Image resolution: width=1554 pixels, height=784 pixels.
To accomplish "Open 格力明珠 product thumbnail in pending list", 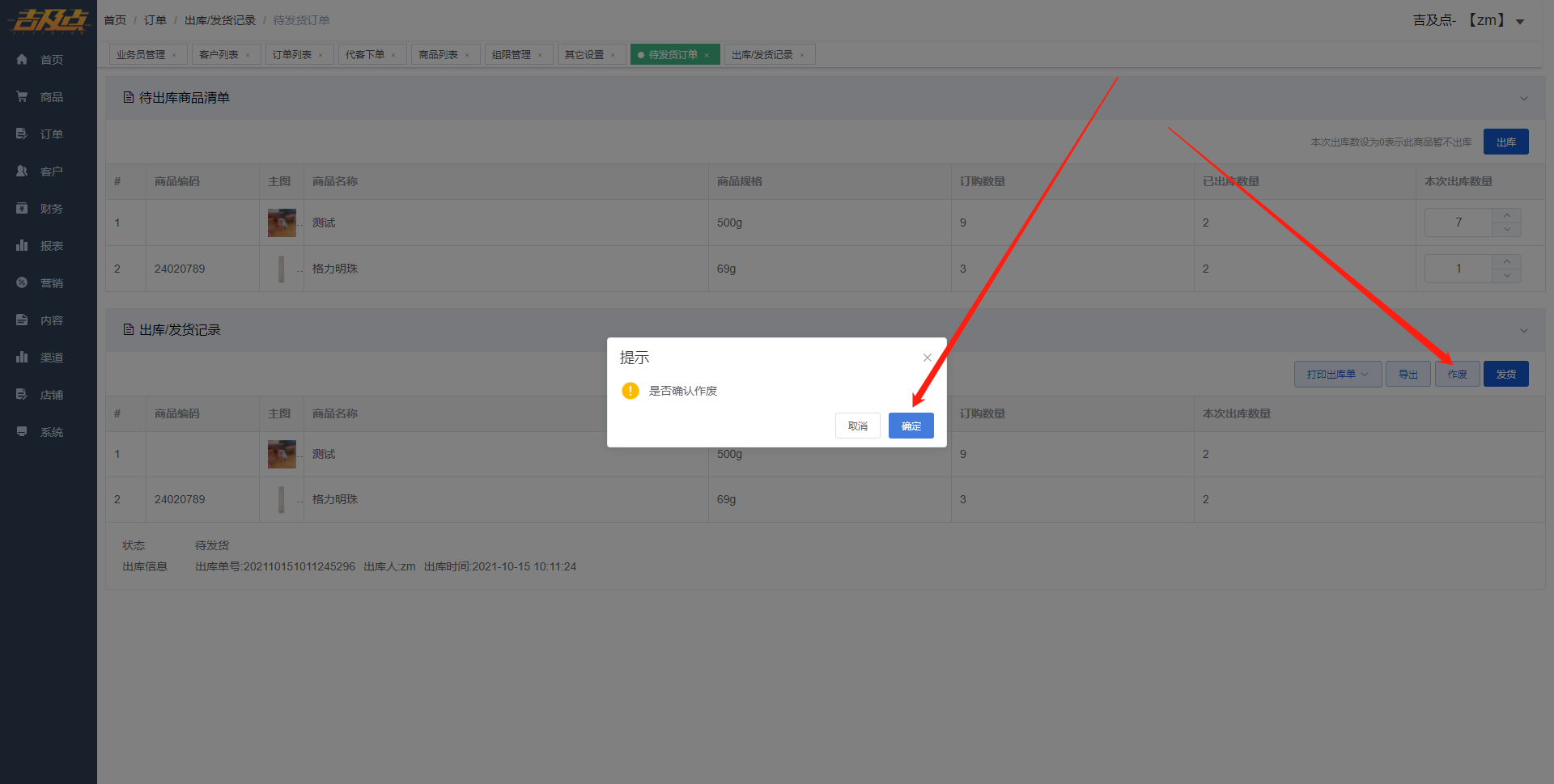I will click(282, 269).
